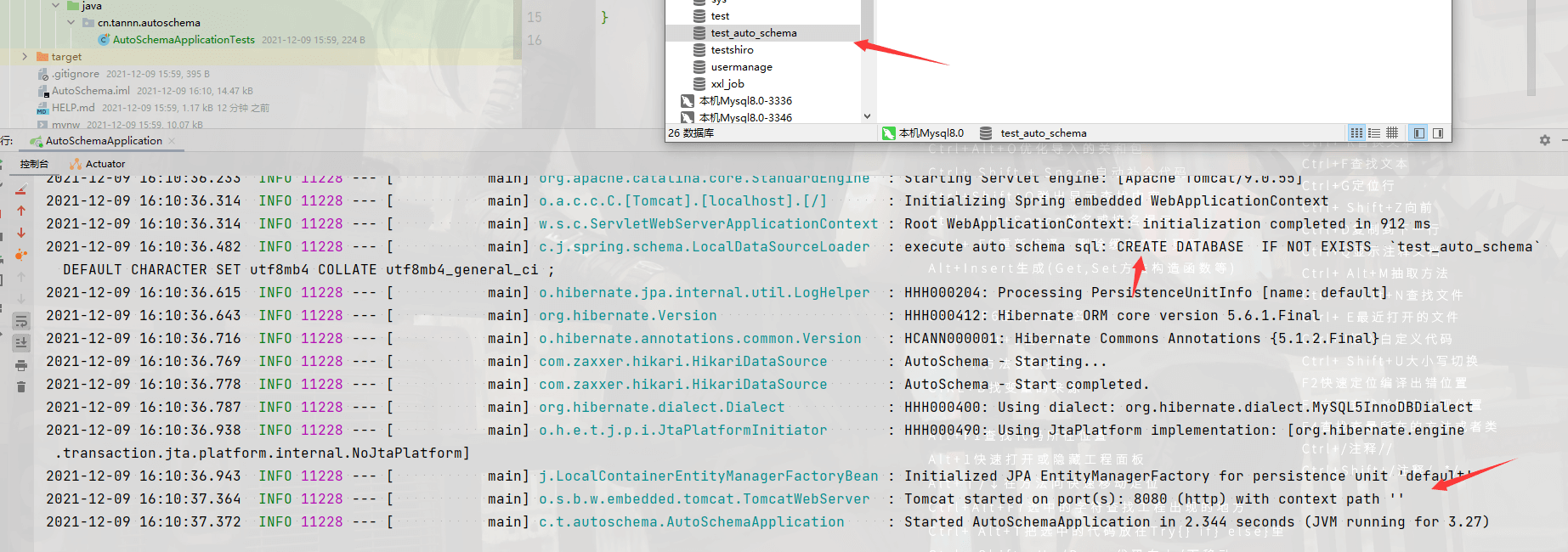The image size is (1568, 552).
Task: Click the 本机Mysql8.0-3336 connection icon
Action: [x=688, y=101]
